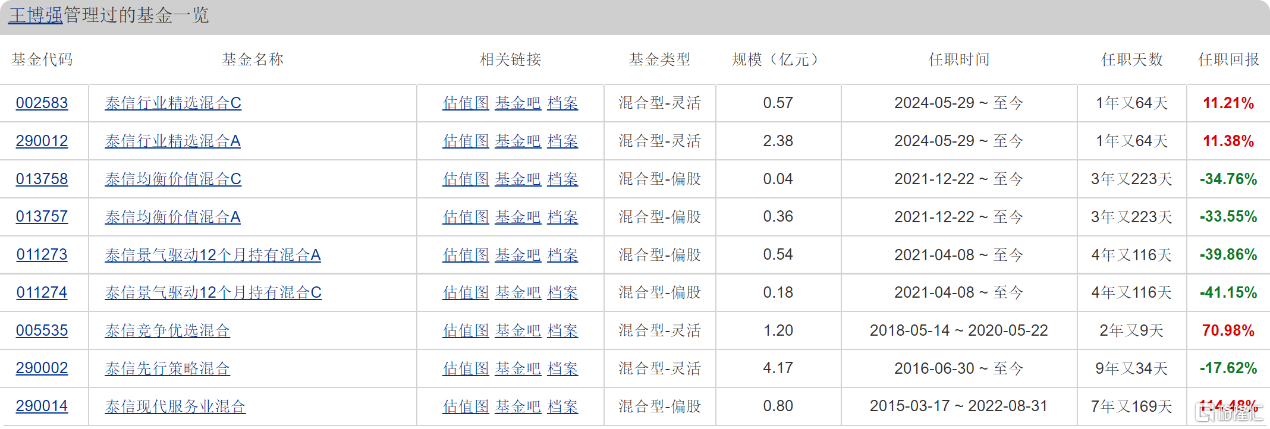The image size is (1270, 429).
Task: Open fund 泰信竞争优选混合
Action: [x=167, y=331]
